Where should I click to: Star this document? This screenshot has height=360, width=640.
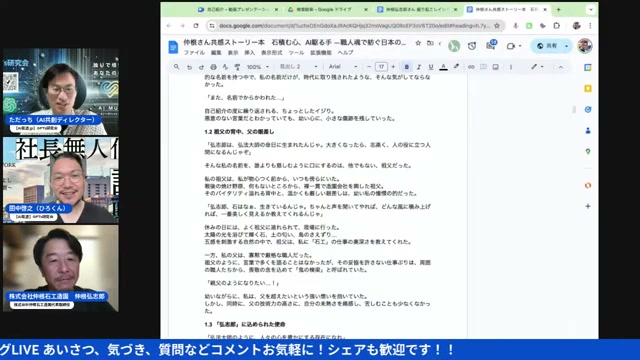coord(418,43)
